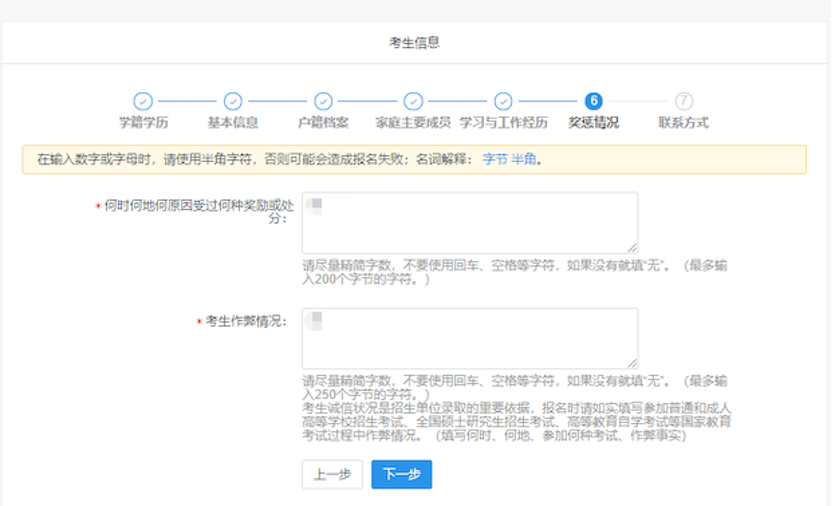Select the 家庭主要成员 step label
The width and height of the screenshot is (832, 506).
(413, 123)
